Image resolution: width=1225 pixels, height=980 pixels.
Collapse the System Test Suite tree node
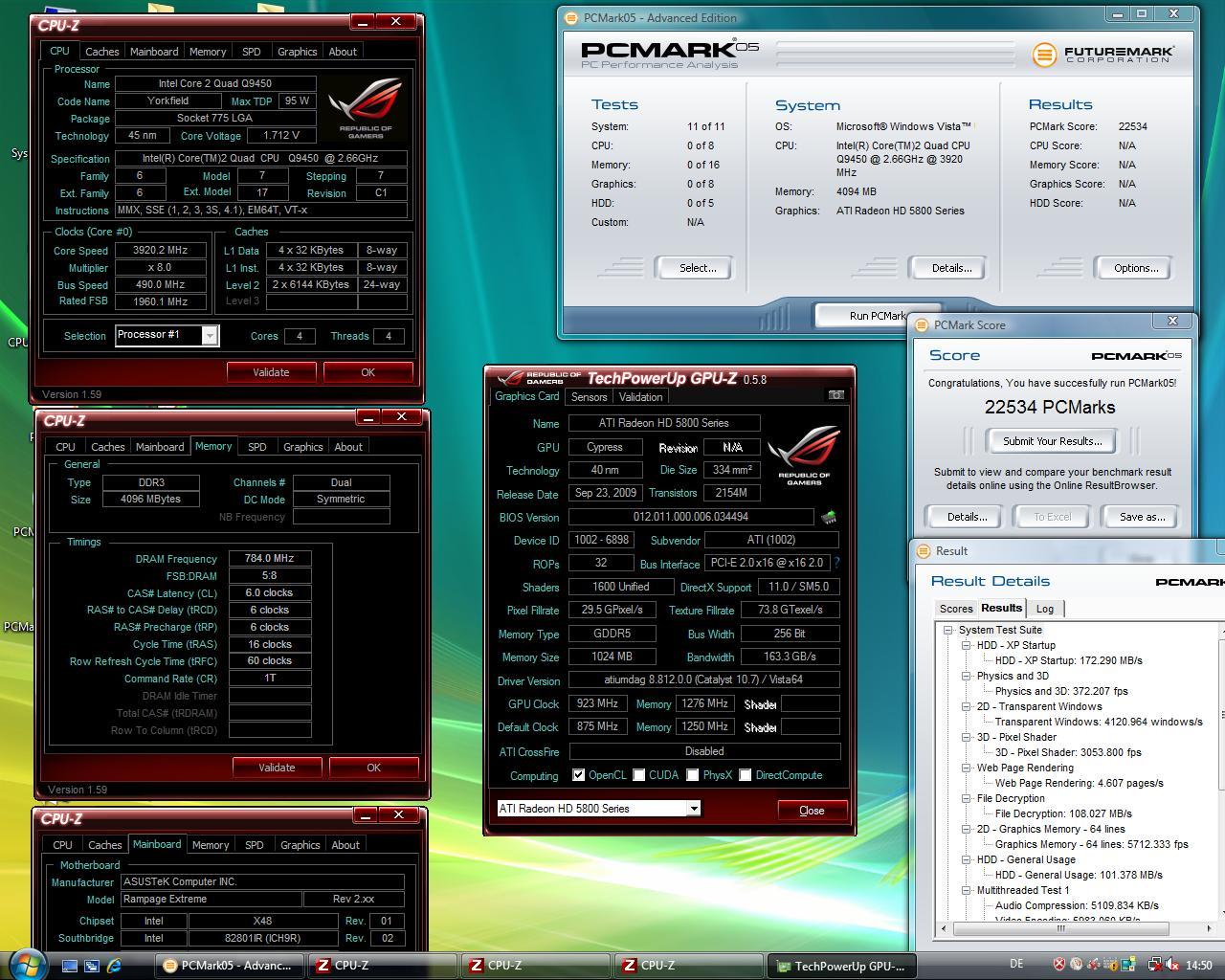[947, 630]
